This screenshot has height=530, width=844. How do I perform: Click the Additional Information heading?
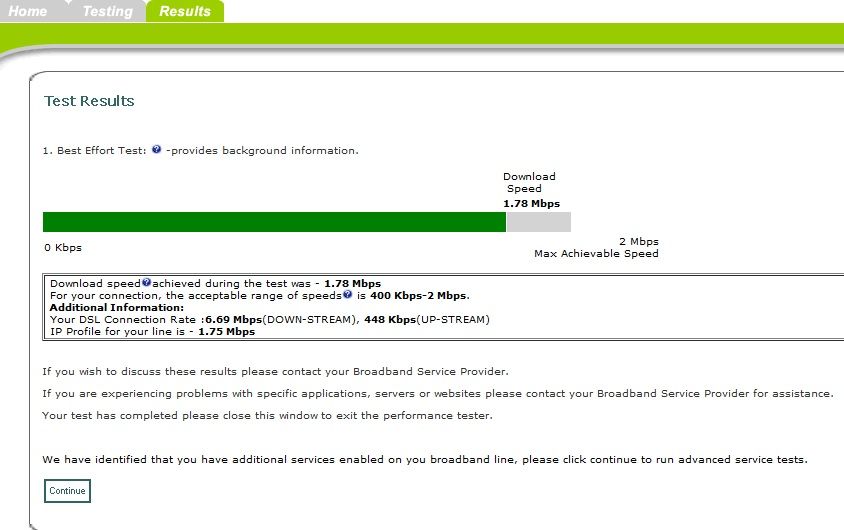point(117,307)
